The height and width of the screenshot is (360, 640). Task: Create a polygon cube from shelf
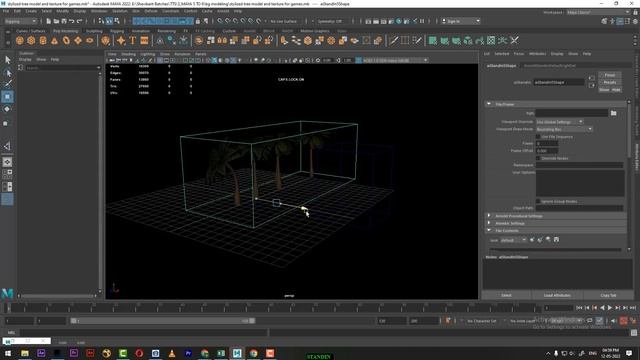click(x=31, y=40)
